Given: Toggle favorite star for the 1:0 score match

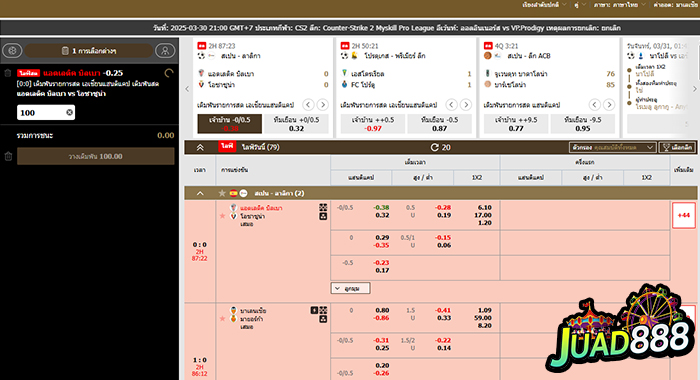Looking at the screenshot, I should 222,319.
